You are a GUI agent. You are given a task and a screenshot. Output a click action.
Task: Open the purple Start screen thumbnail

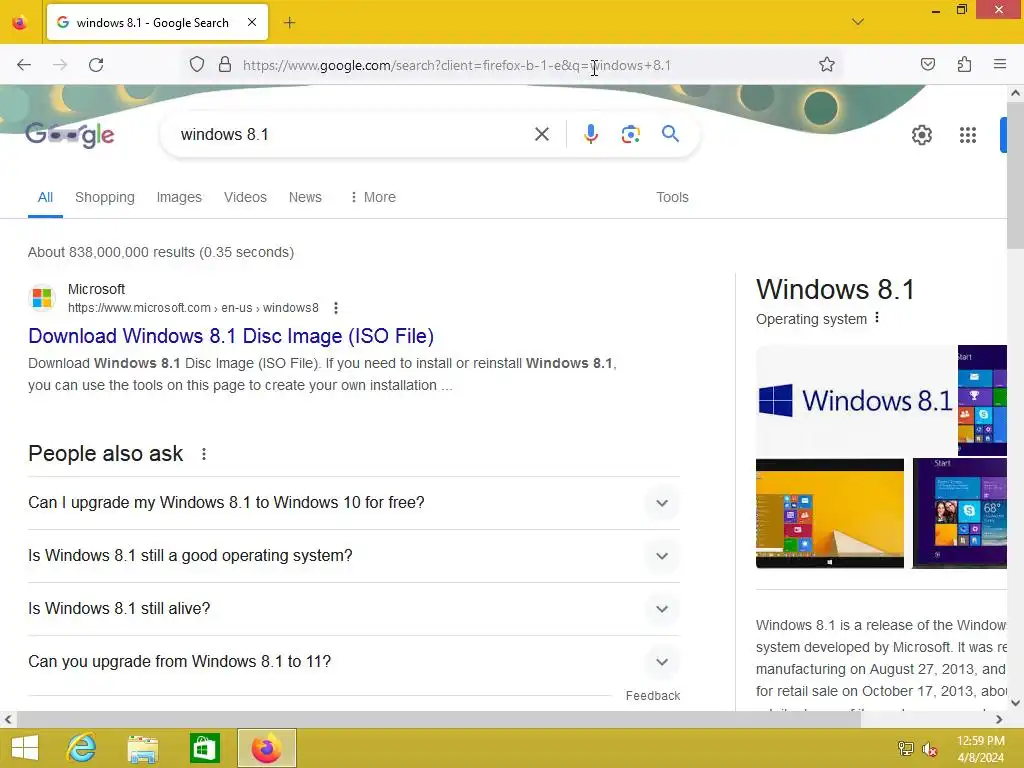(x=959, y=513)
